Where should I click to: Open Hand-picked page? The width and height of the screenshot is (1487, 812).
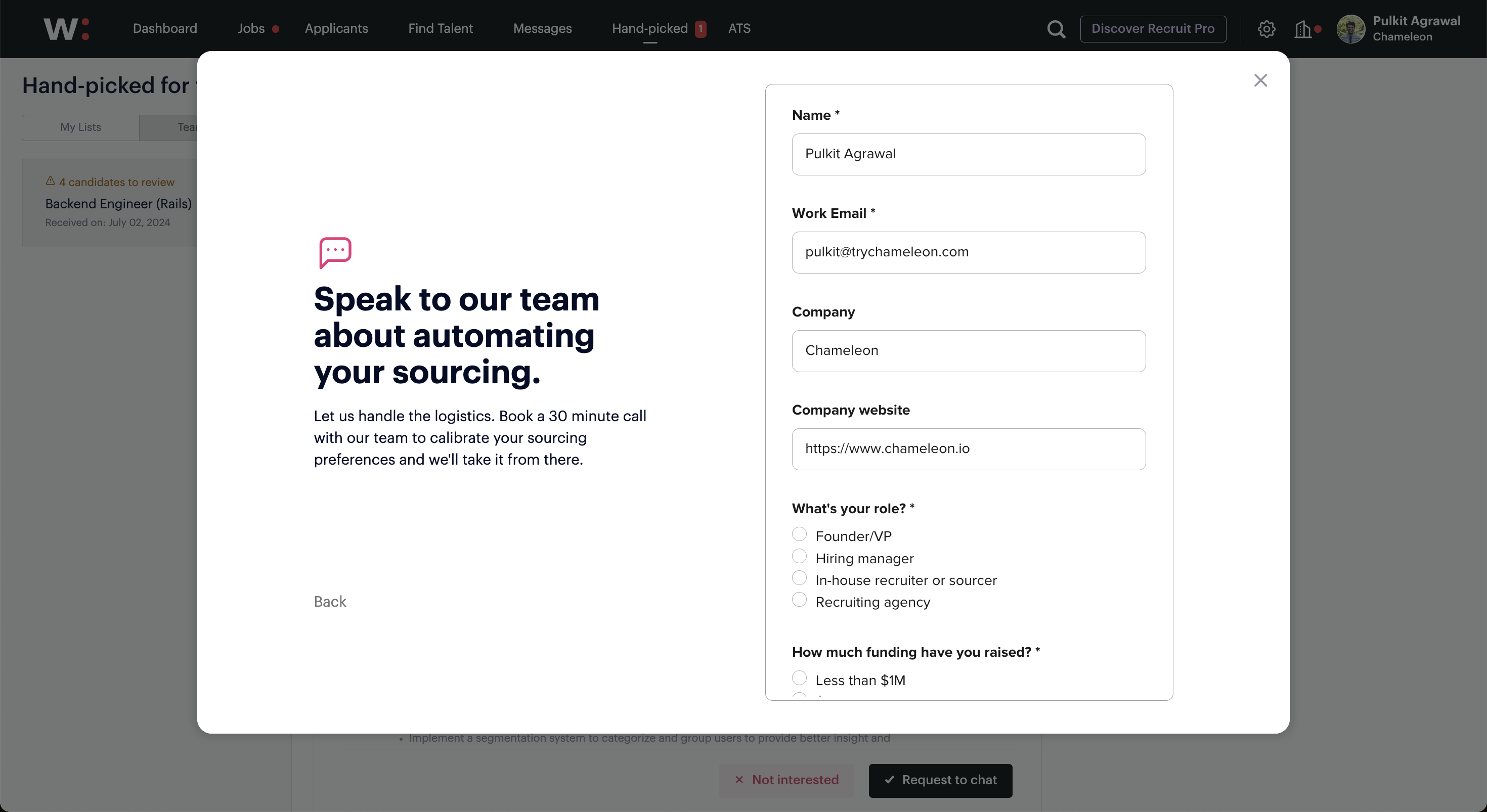pyautogui.click(x=650, y=28)
